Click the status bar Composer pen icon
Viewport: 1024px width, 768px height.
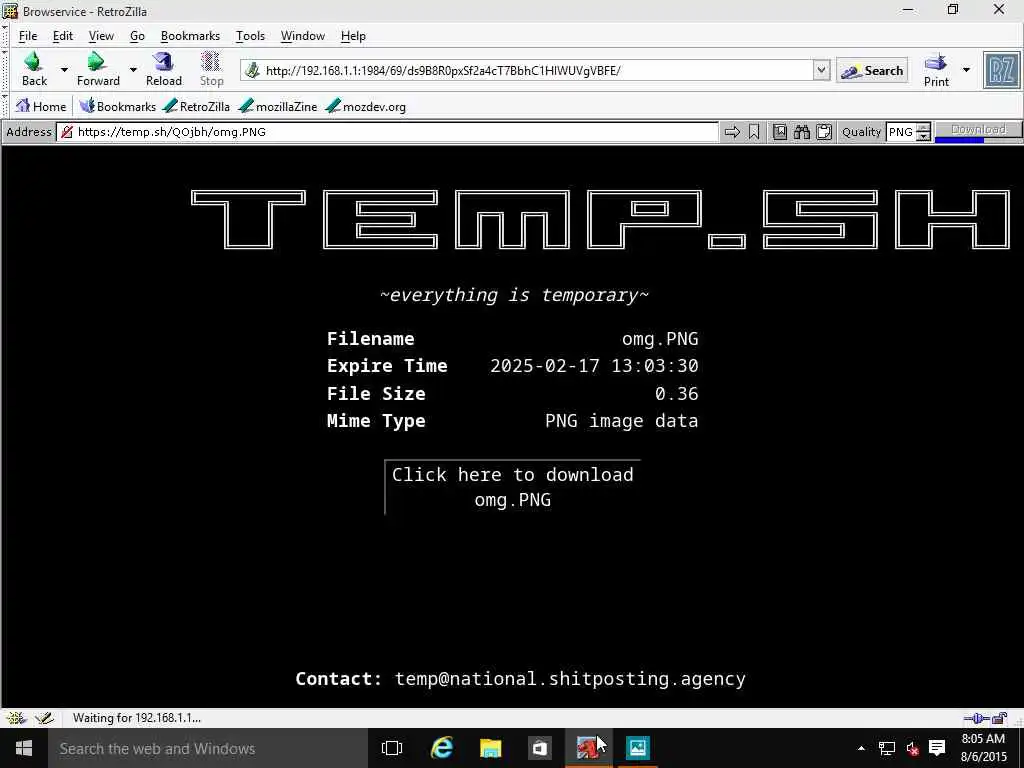44,718
